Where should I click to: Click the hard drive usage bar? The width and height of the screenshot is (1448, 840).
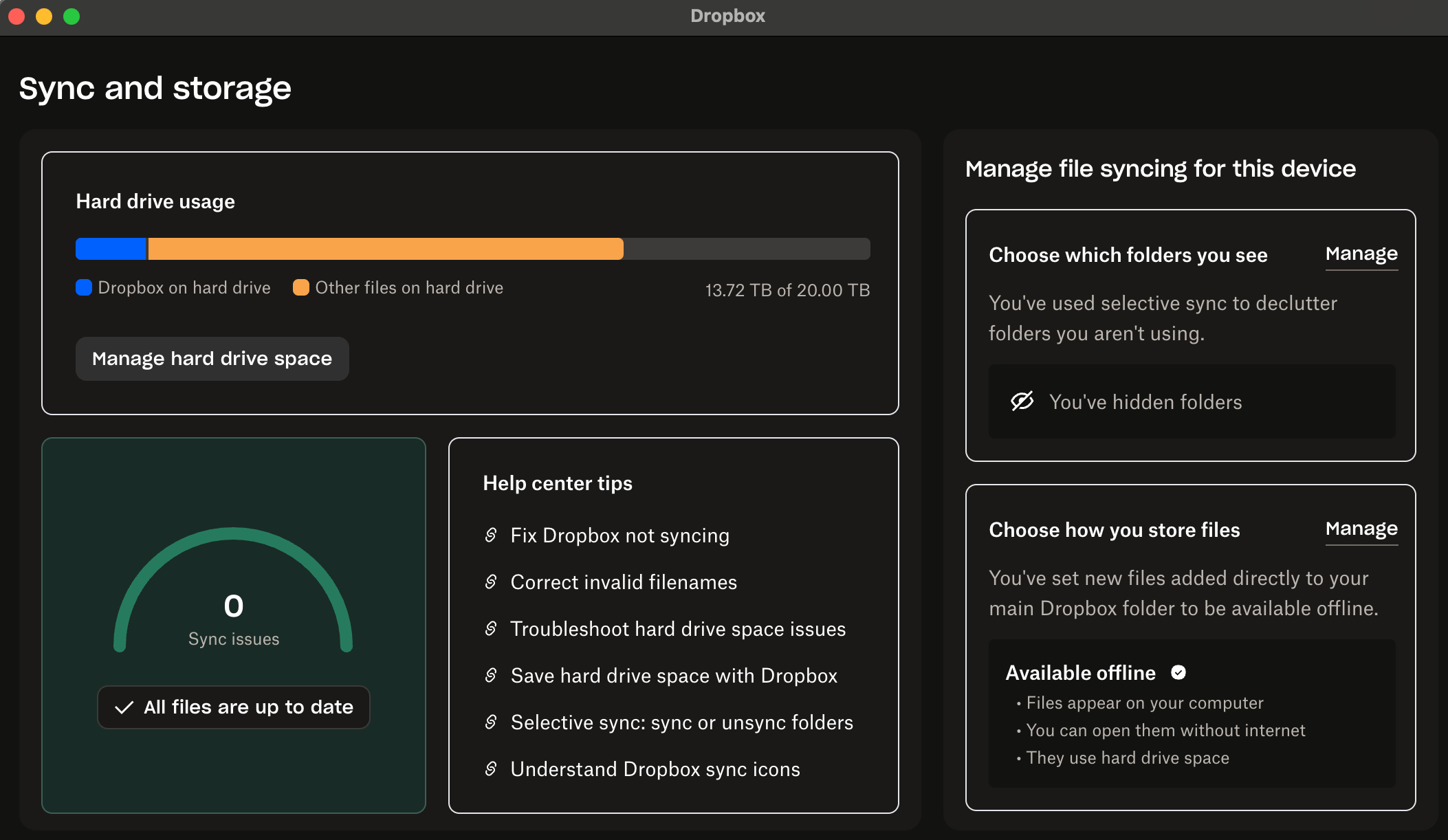tap(472, 249)
